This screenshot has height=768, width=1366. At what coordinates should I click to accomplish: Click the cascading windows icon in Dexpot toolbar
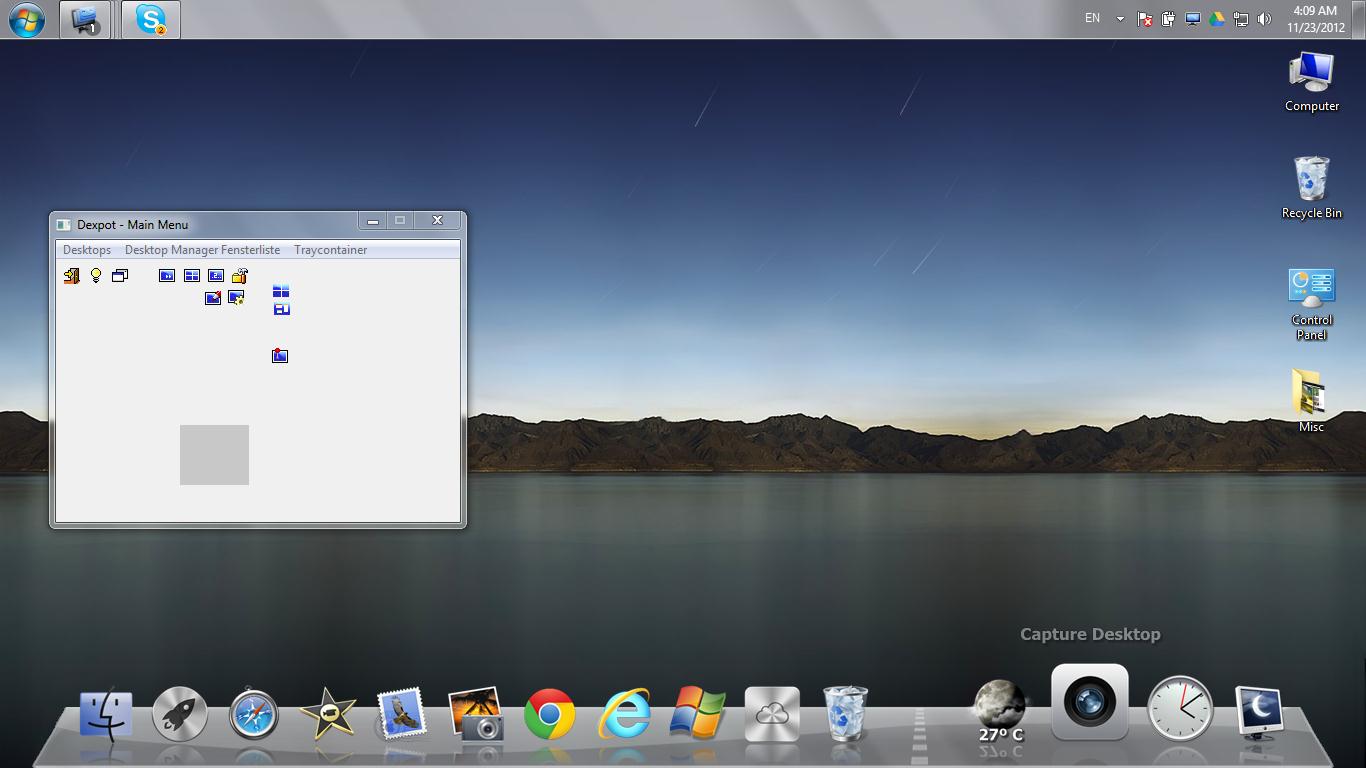[x=120, y=275]
